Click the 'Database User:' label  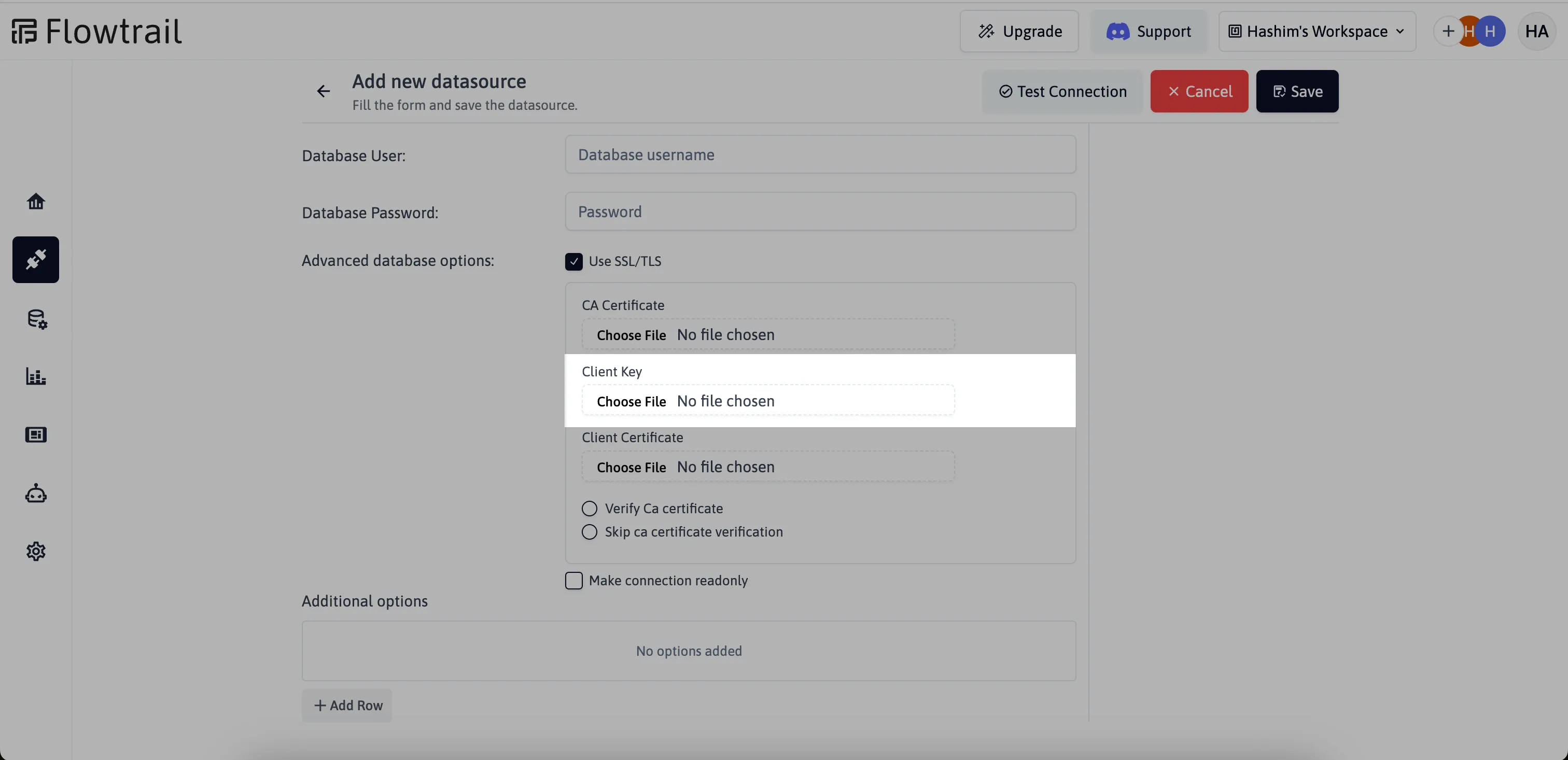click(x=354, y=156)
